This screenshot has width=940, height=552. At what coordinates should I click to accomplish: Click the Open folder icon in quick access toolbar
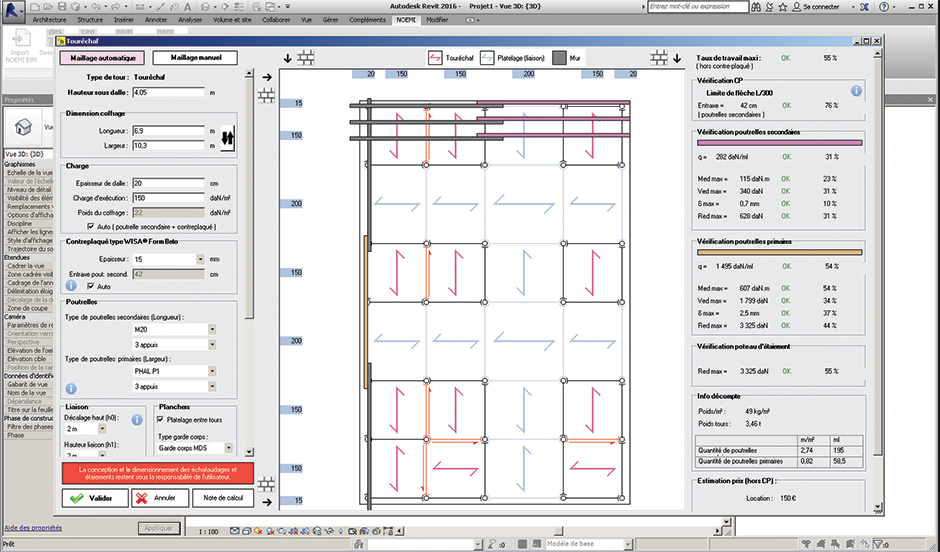(49, 7)
